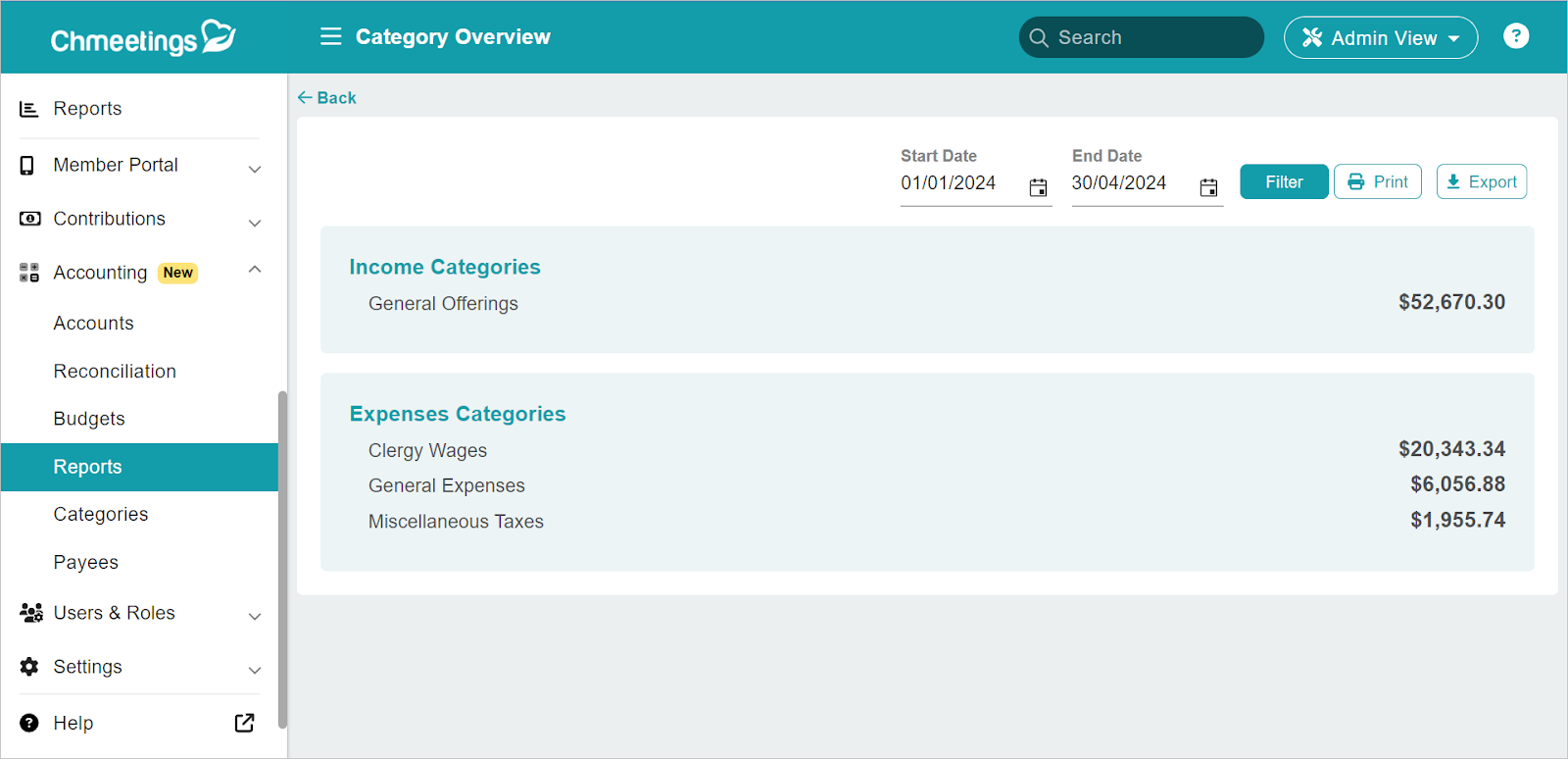Click the Export button
1568x759 pixels.
pos(1481,181)
